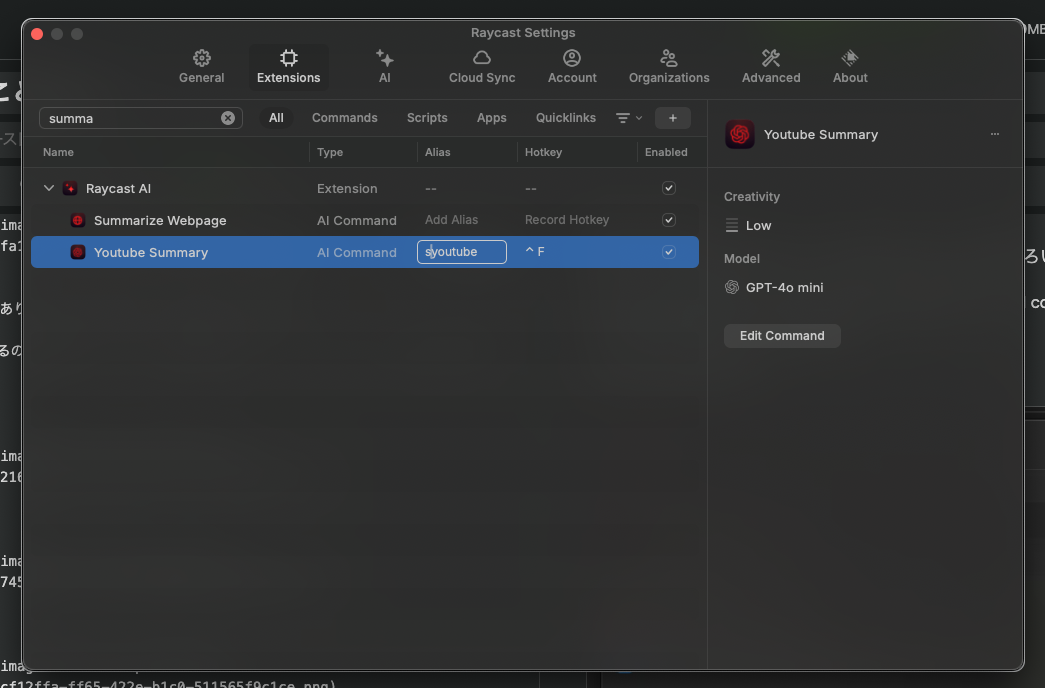The image size is (1045, 688).
Task: Filter list by Scripts
Action: pos(427,118)
